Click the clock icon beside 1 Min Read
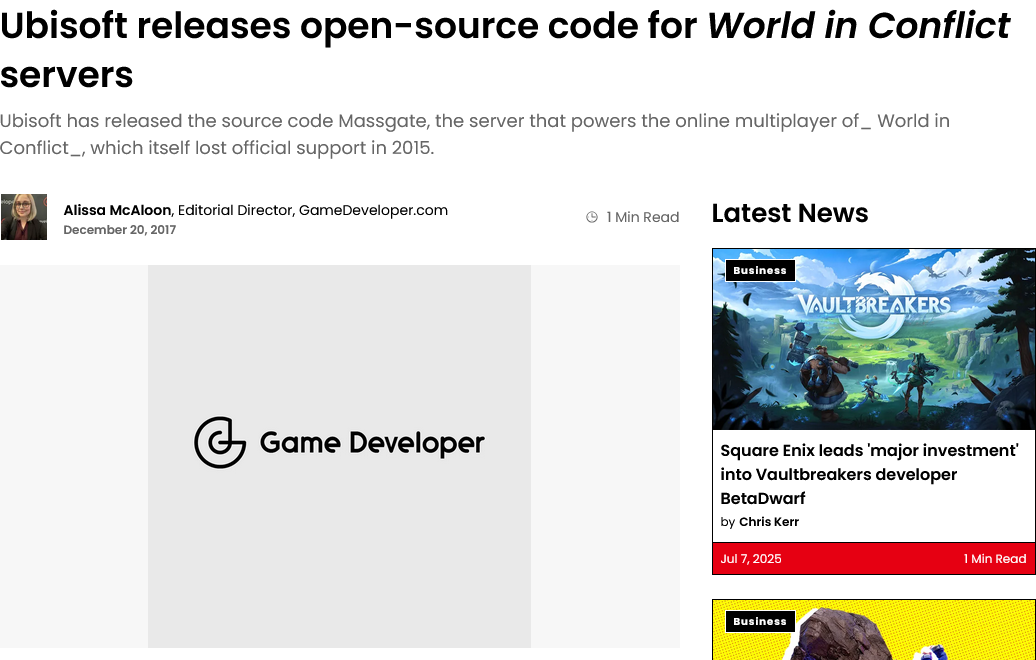The image size is (1036, 660). pyautogui.click(x=592, y=217)
